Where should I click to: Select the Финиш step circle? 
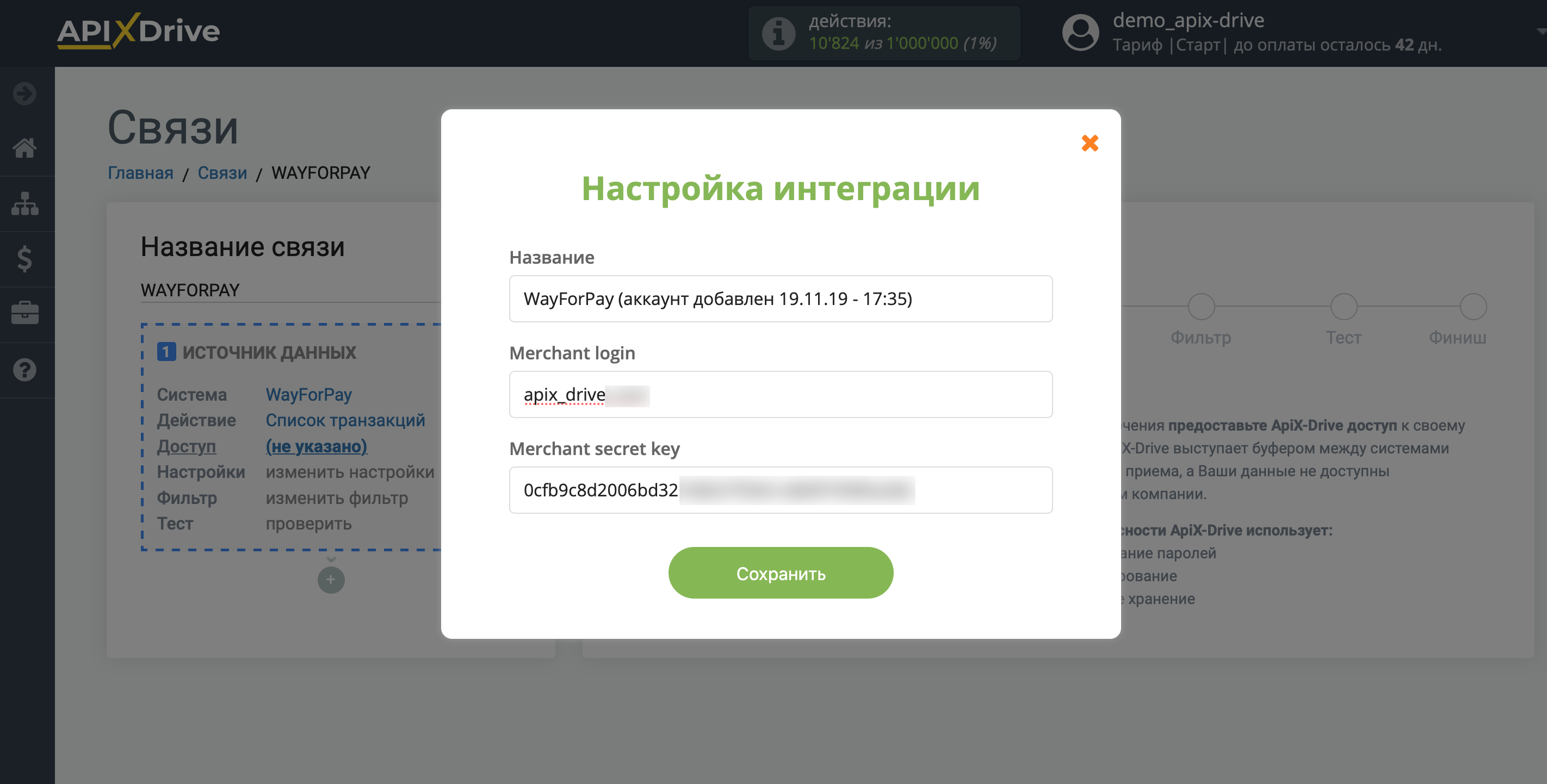click(1472, 307)
